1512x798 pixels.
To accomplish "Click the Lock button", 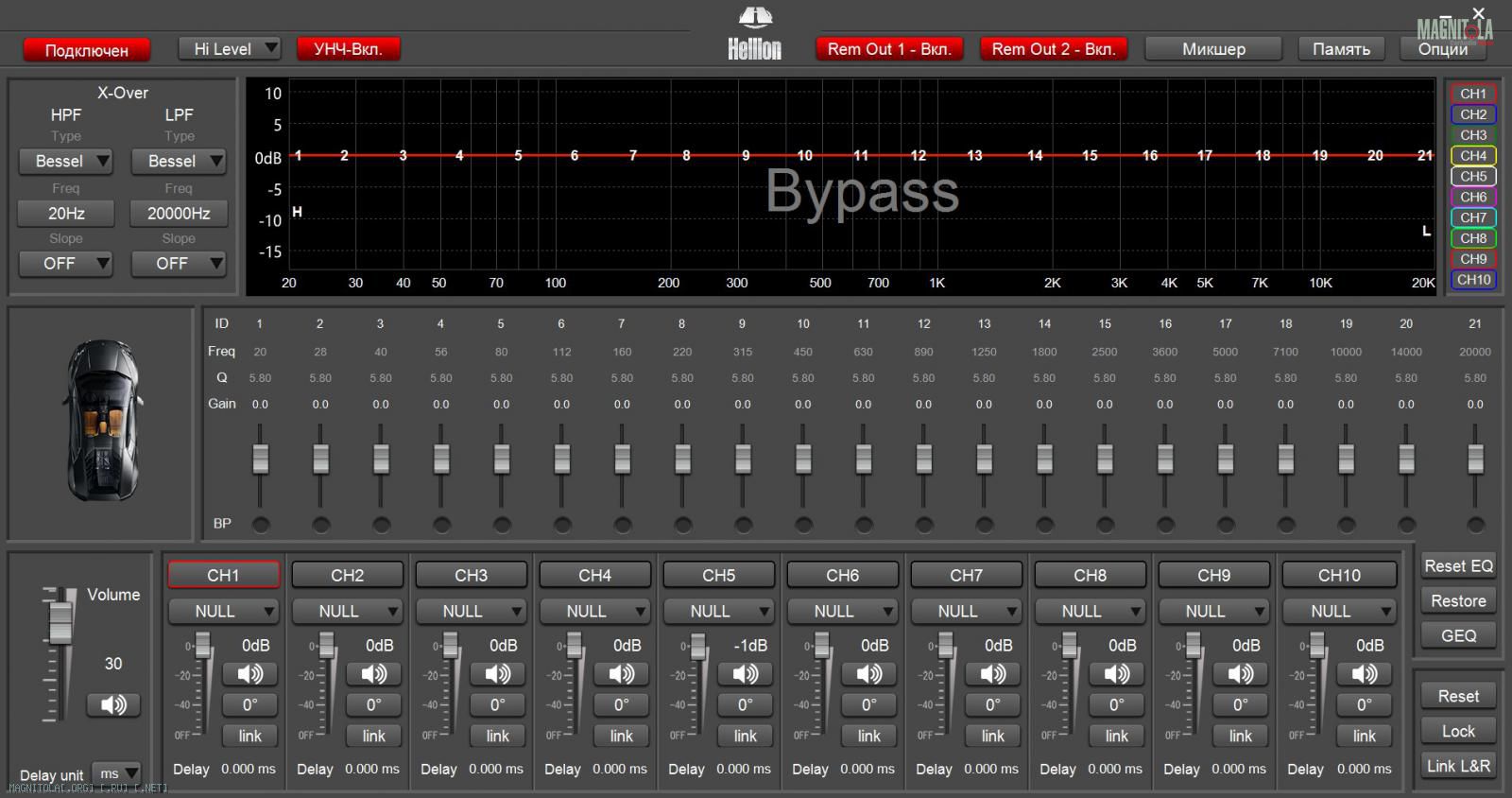I will pos(1458,732).
